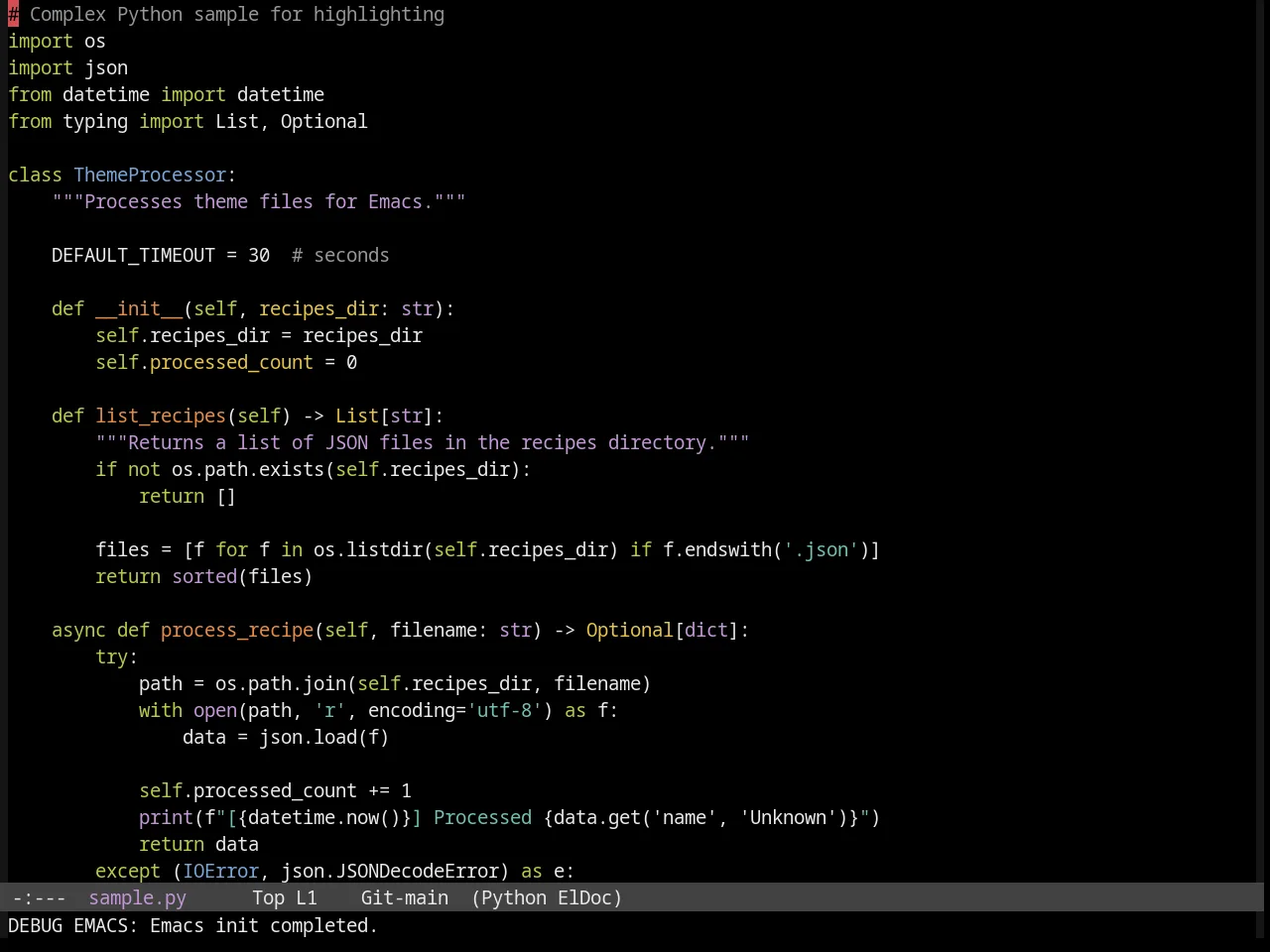Click 'IOError' in the except clause
The image size is (1270, 952).
pyautogui.click(x=220, y=871)
